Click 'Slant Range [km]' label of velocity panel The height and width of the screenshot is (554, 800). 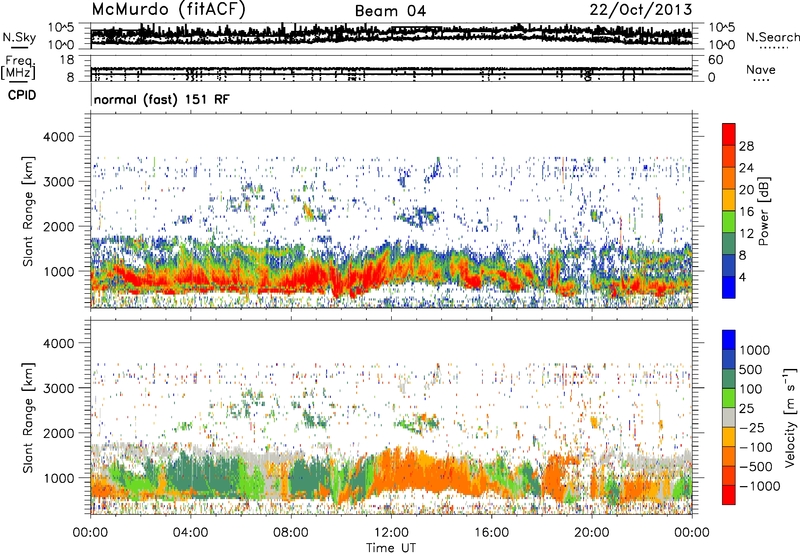pos(28,418)
